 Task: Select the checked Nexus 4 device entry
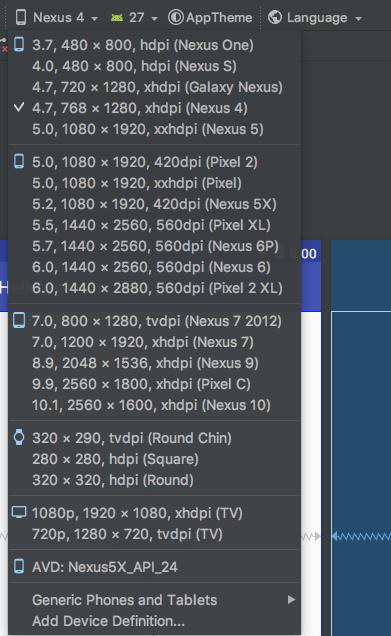pos(154,108)
